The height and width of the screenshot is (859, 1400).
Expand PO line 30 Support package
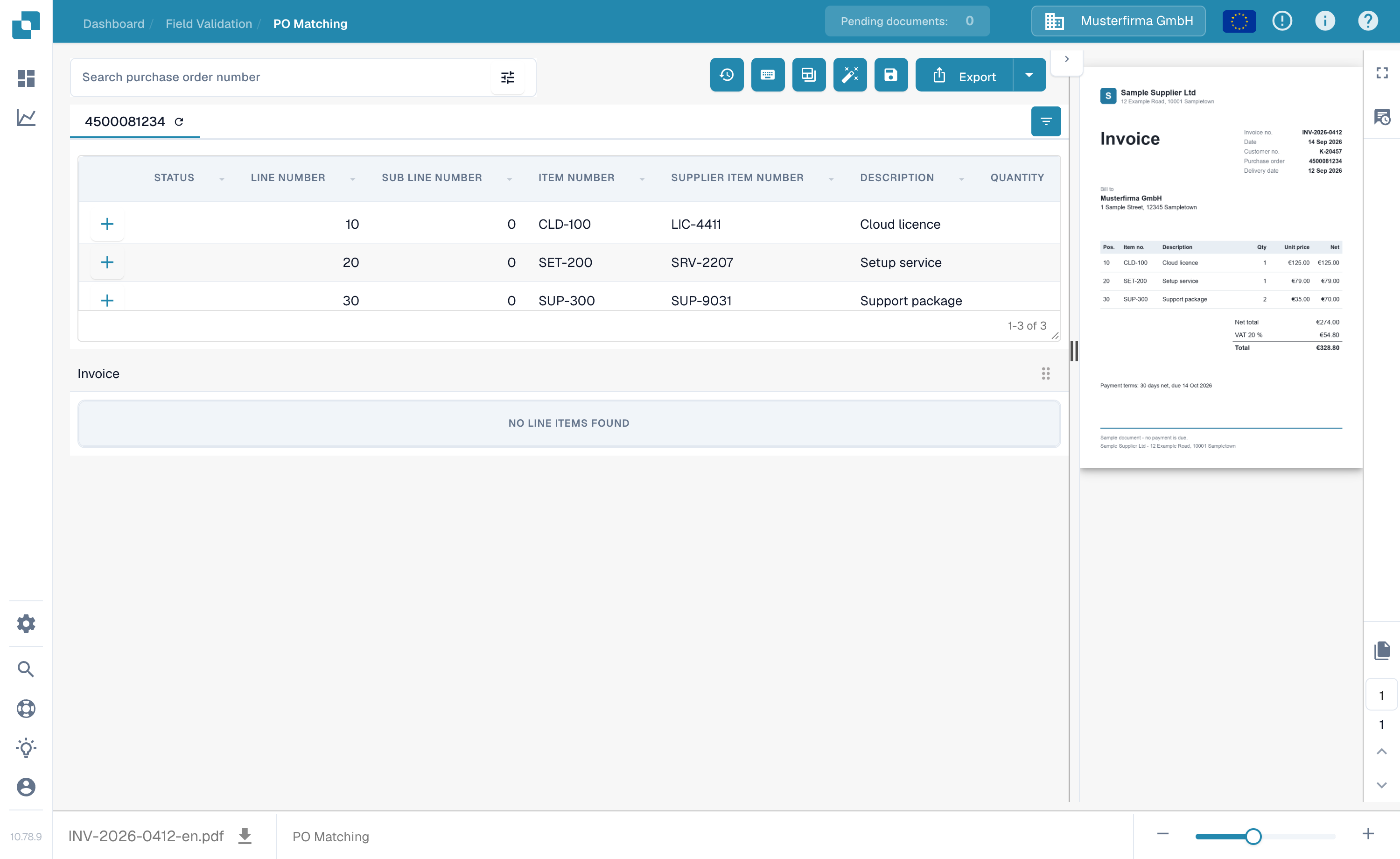pos(107,300)
